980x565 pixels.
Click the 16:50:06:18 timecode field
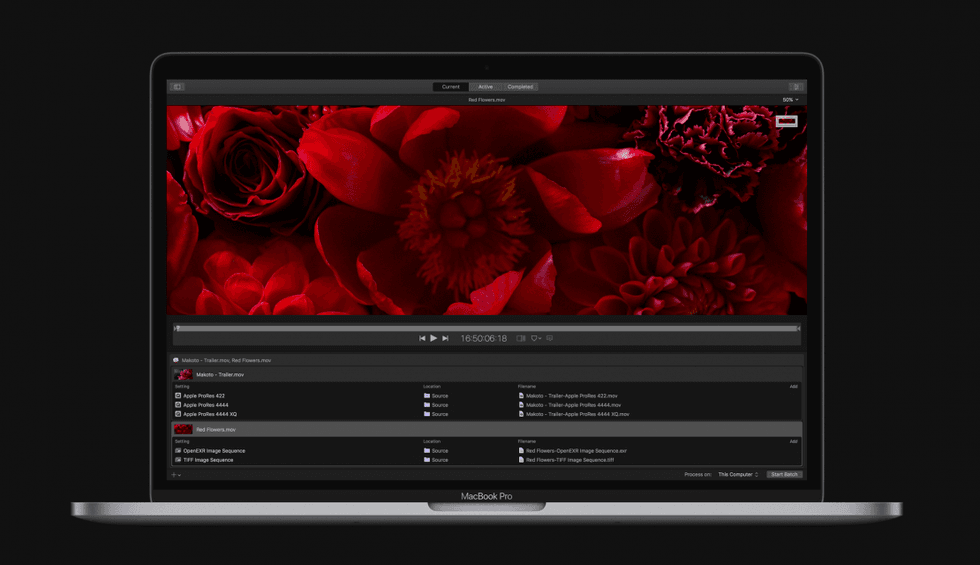484,338
